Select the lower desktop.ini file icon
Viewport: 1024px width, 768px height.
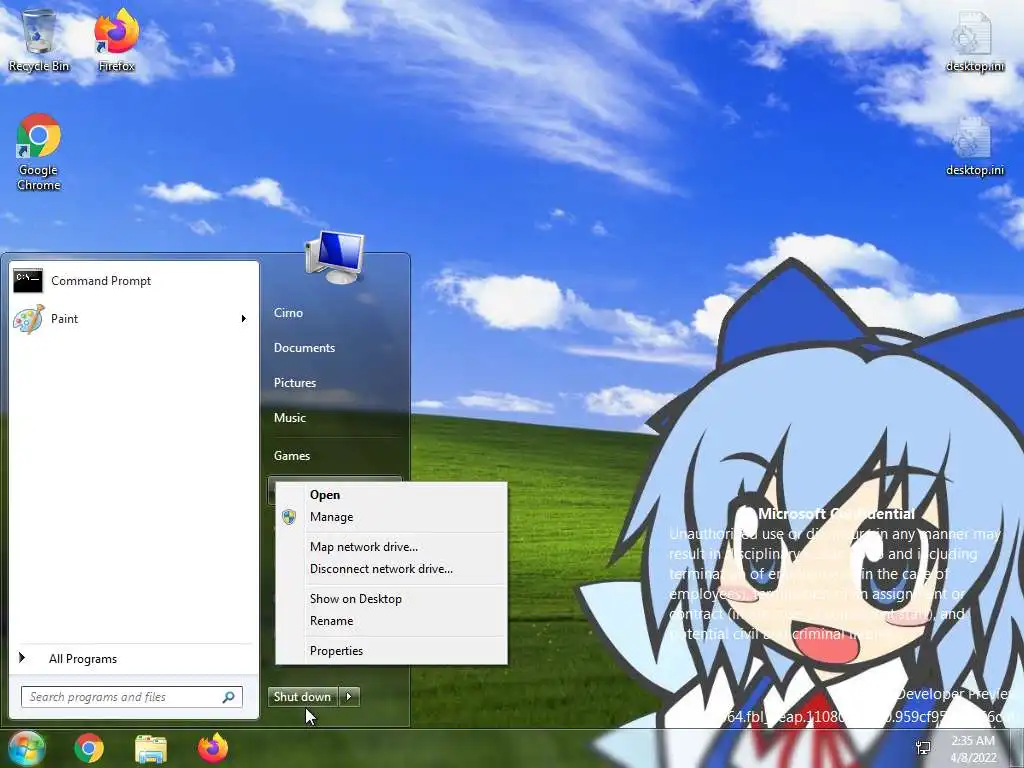[x=974, y=145]
